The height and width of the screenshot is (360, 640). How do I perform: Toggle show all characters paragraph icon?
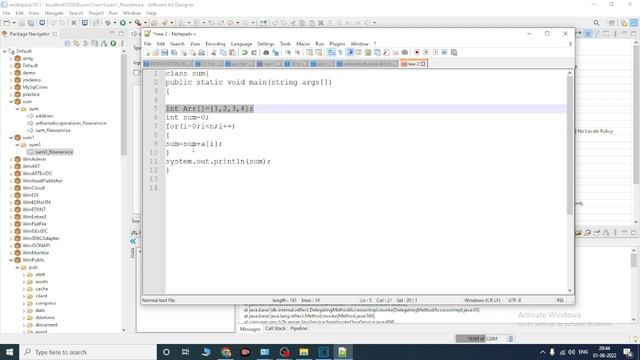(340, 52)
